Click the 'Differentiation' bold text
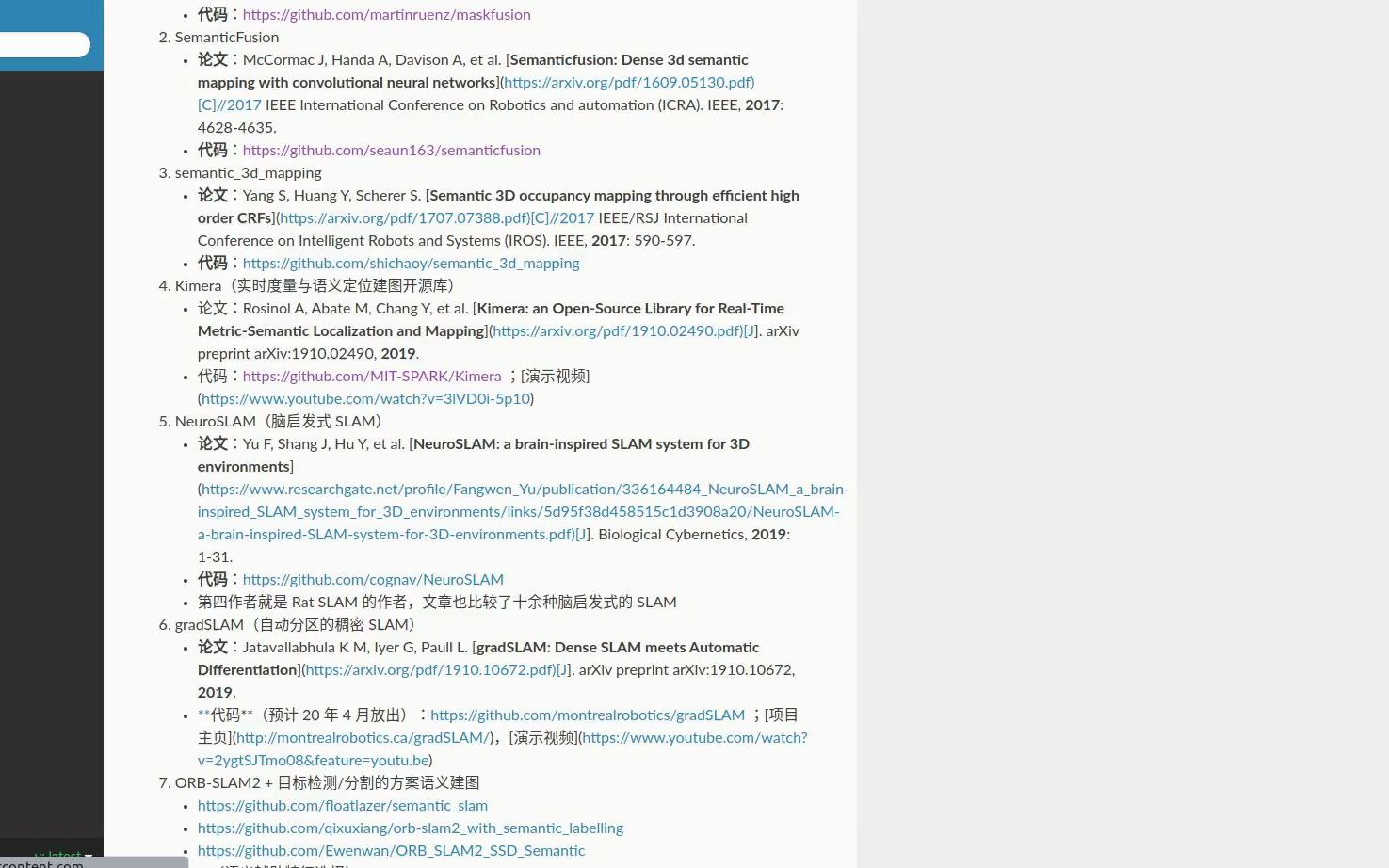1389x868 pixels. click(x=248, y=670)
